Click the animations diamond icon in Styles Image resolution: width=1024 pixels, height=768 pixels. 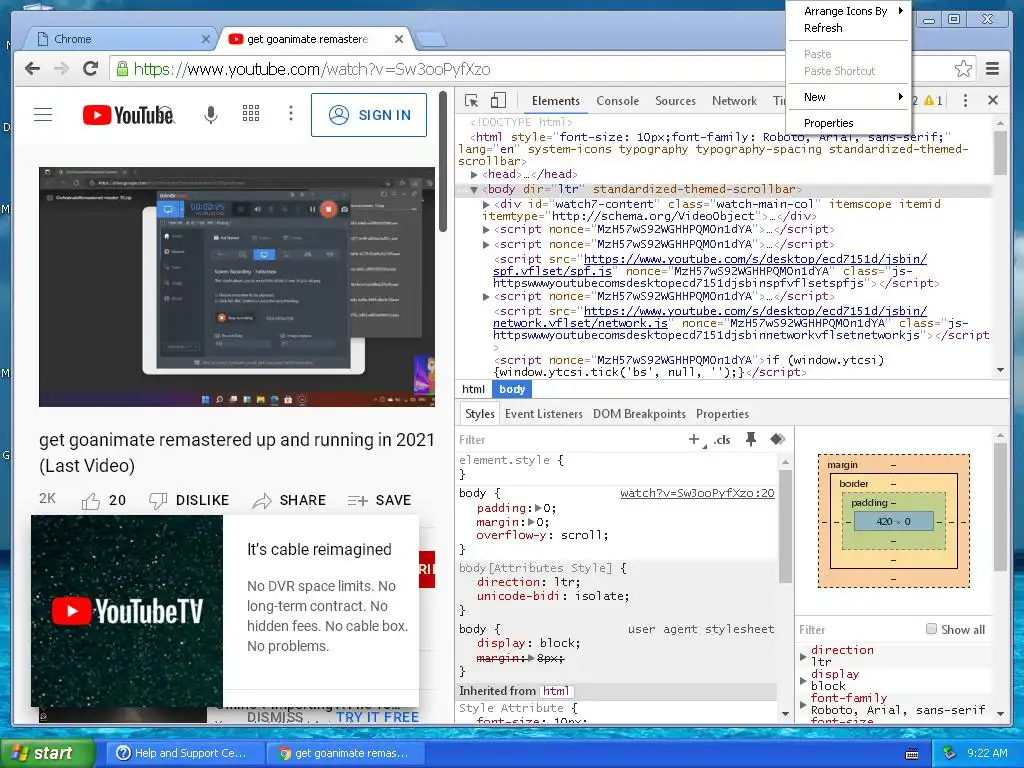(777, 440)
